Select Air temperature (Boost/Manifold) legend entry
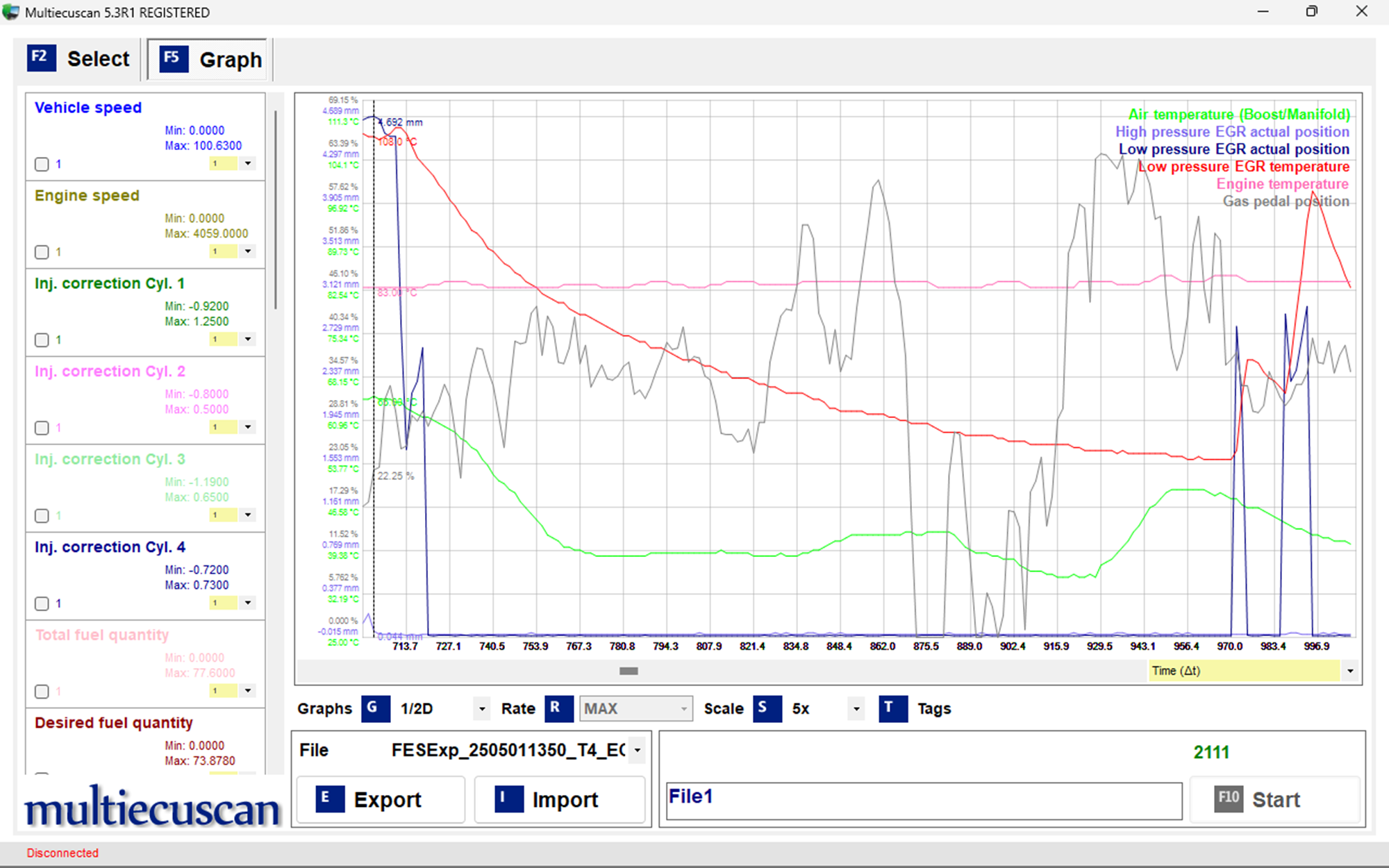The width and height of the screenshot is (1389, 868). 1239,115
